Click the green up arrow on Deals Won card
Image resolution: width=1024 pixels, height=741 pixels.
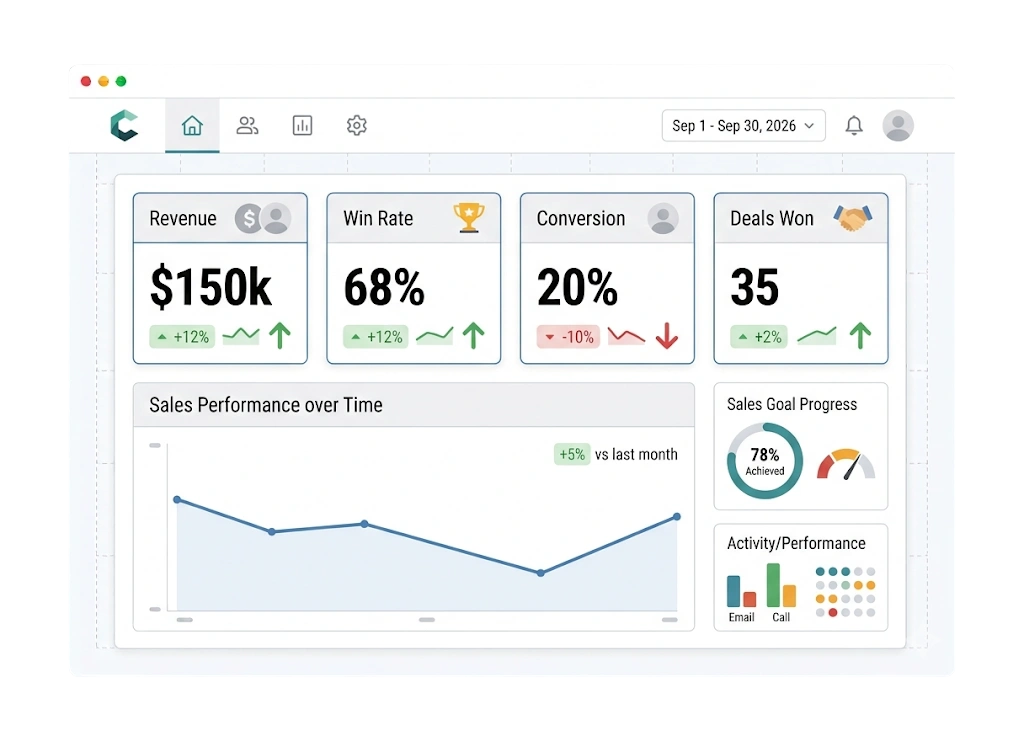[x=860, y=336]
